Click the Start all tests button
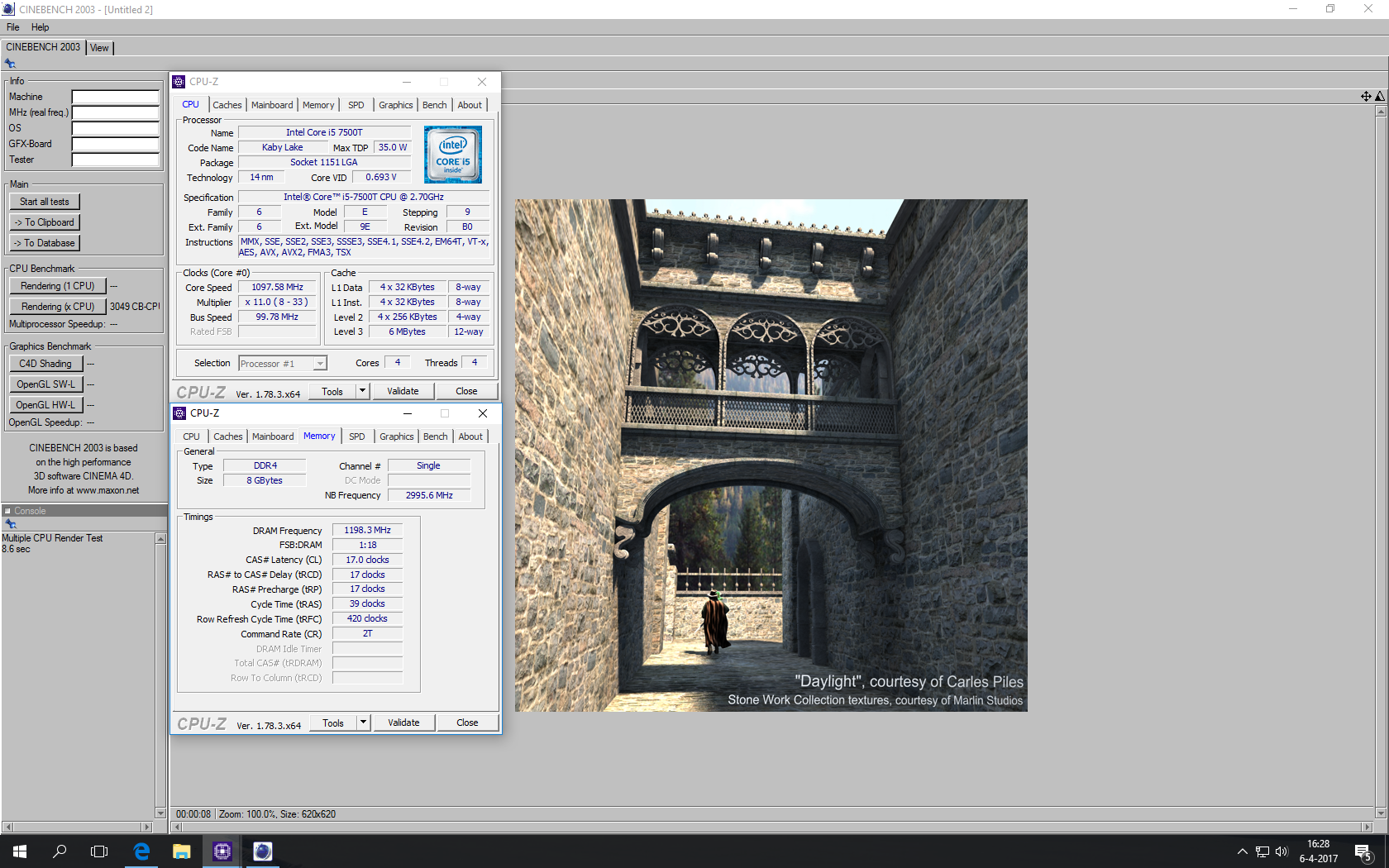This screenshot has height=868, width=1389. point(45,202)
